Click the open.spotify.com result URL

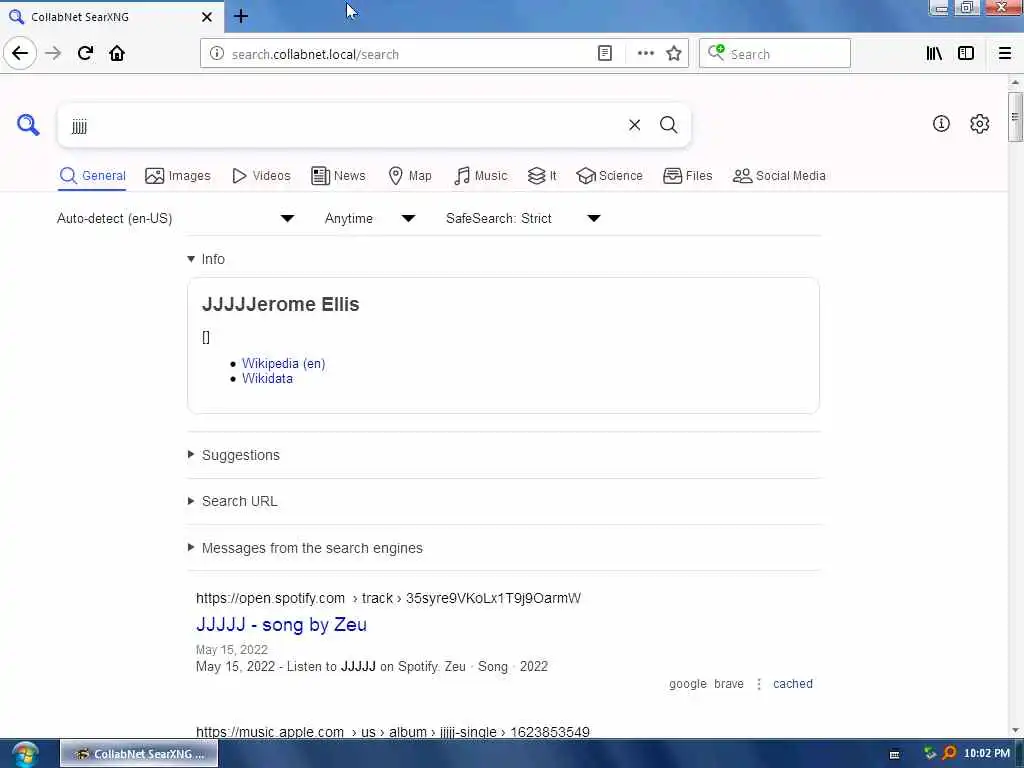[x=388, y=598]
